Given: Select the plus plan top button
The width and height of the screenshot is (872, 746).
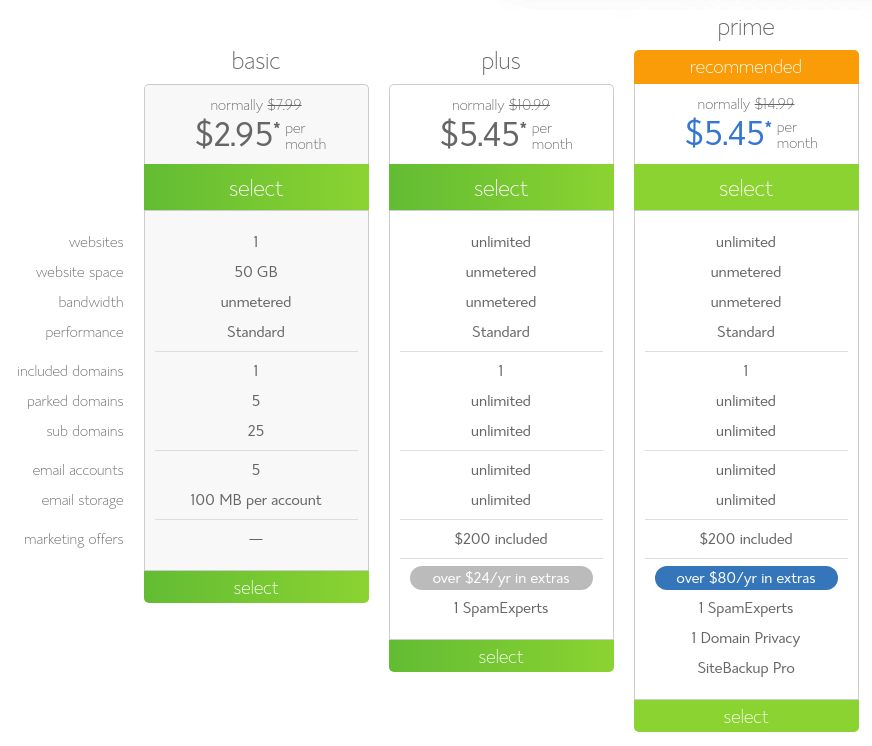Looking at the screenshot, I should pyautogui.click(x=501, y=187).
